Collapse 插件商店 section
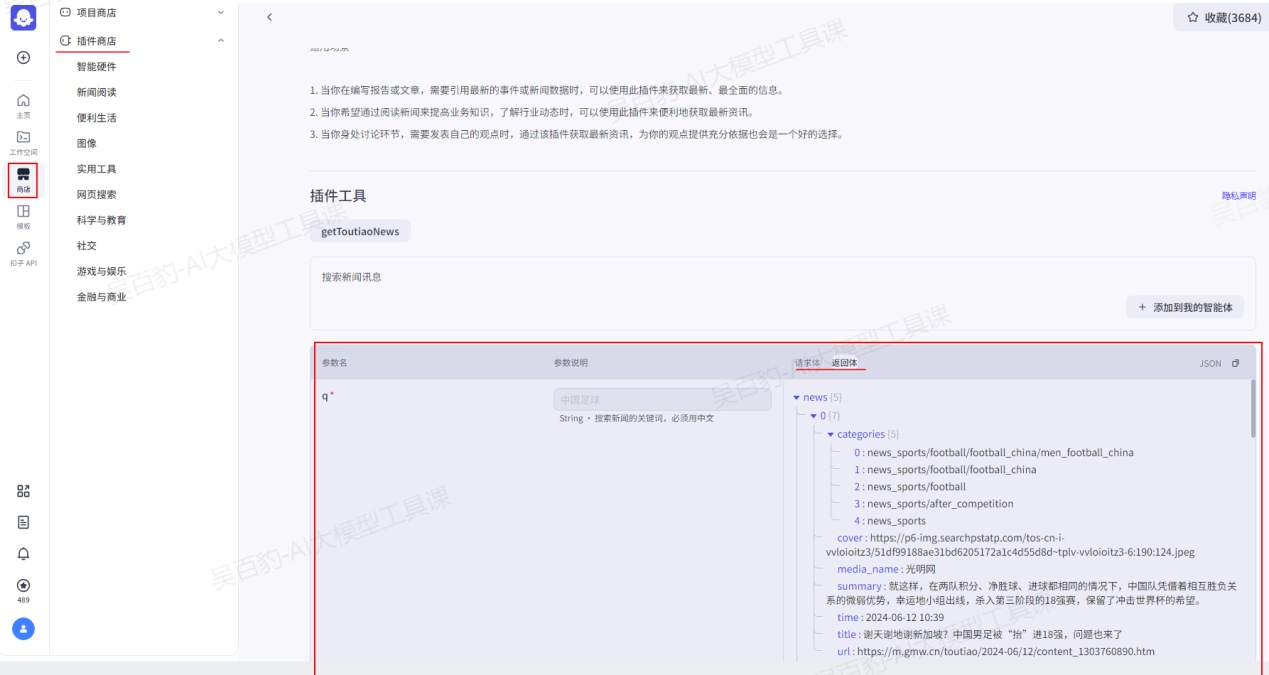 (x=220, y=41)
